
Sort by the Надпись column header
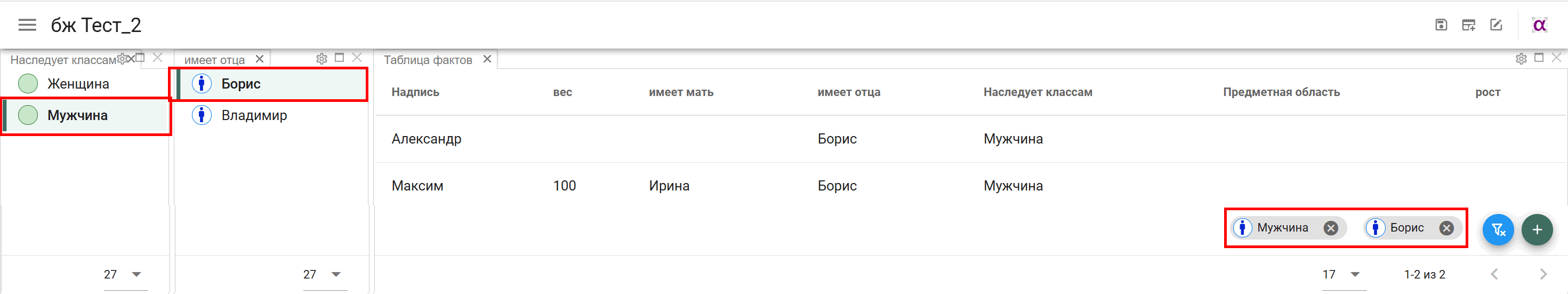click(415, 92)
